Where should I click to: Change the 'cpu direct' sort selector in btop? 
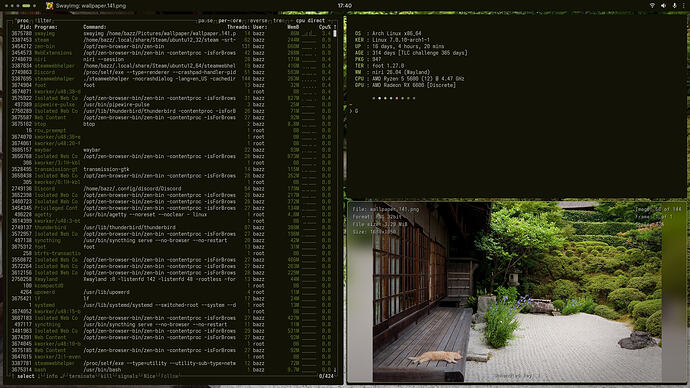[310, 20]
